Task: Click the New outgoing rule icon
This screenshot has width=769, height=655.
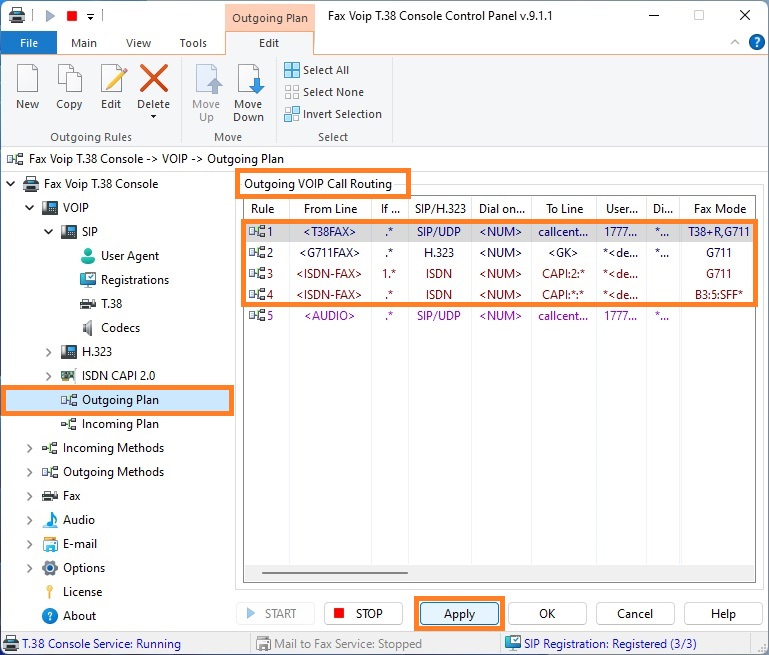Action: [x=27, y=78]
